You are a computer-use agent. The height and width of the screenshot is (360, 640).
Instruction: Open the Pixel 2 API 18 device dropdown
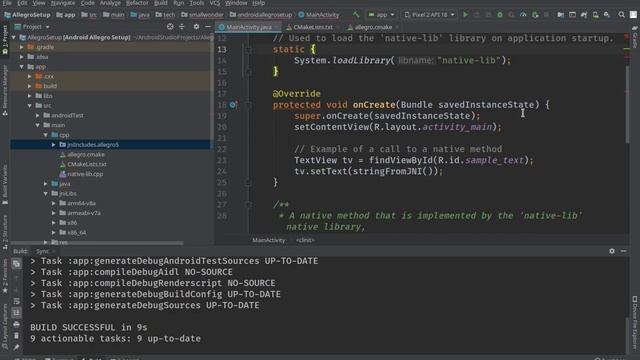(x=429, y=15)
